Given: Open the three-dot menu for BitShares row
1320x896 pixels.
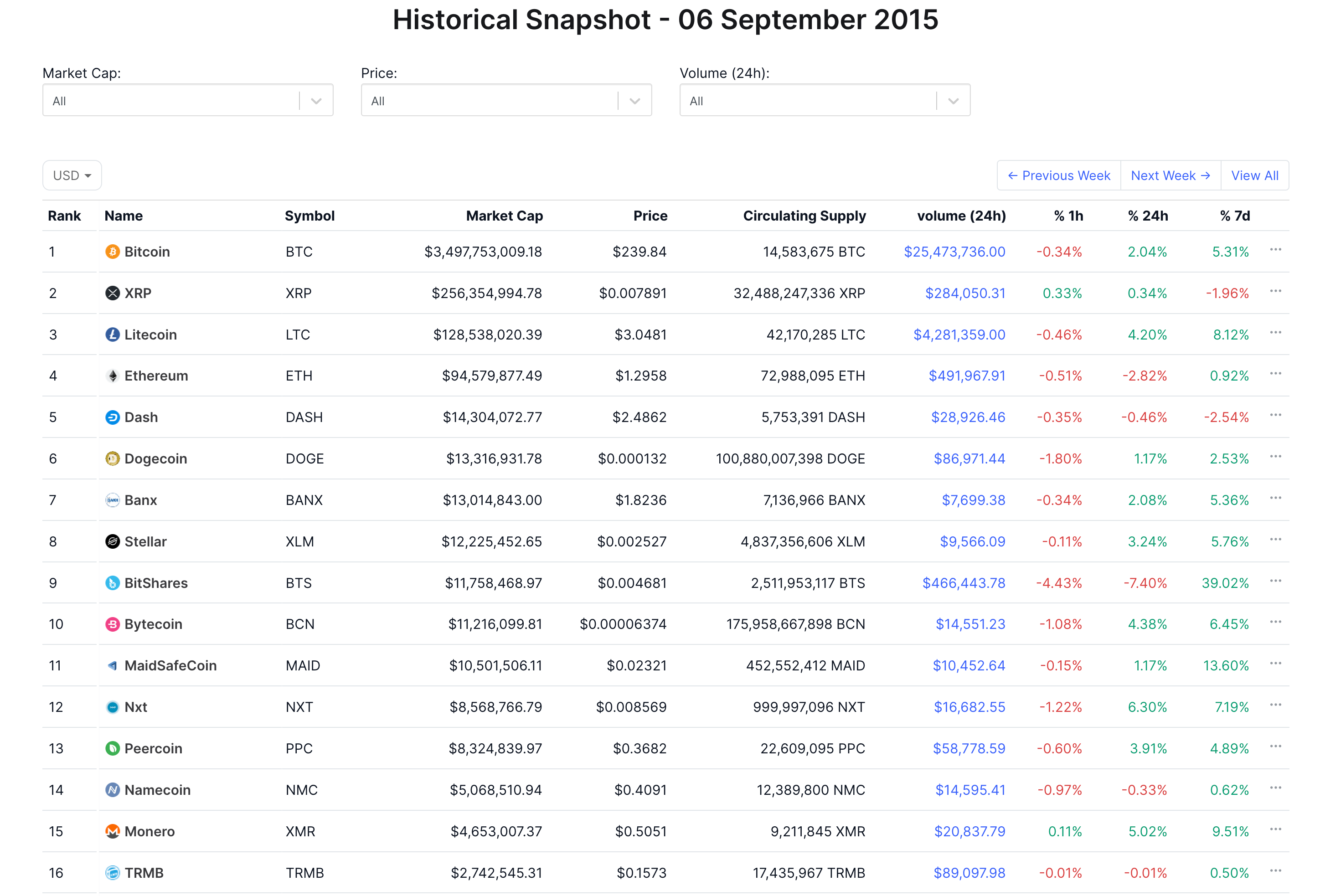Looking at the screenshot, I should pos(1275,581).
